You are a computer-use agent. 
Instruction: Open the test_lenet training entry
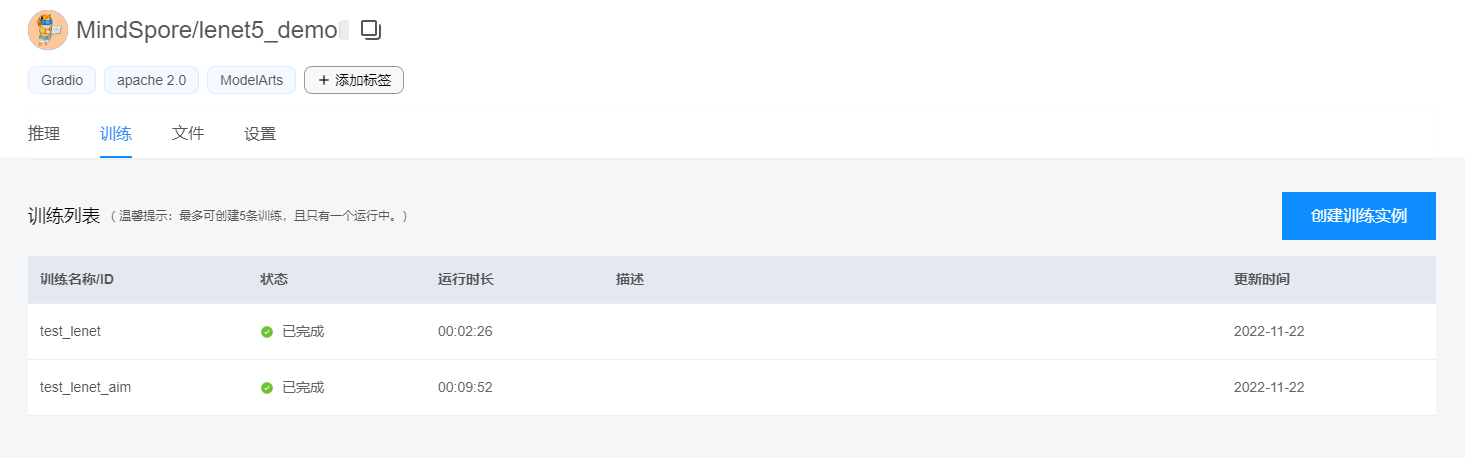tap(70, 332)
